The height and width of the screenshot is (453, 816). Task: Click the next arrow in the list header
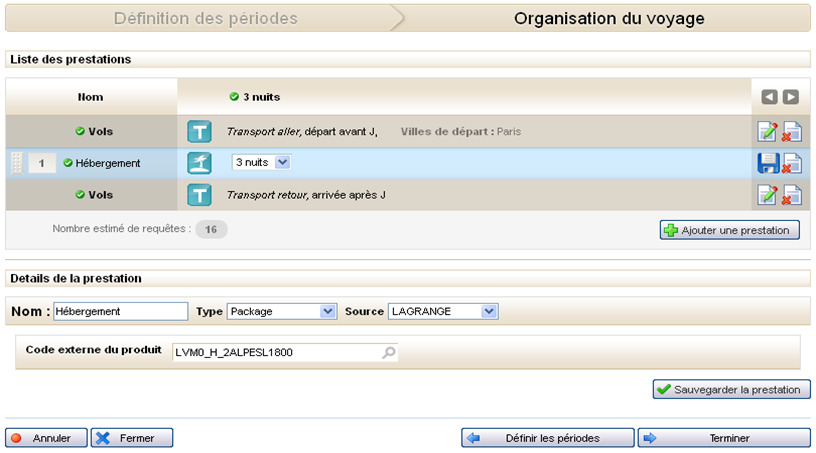click(x=790, y=97)
